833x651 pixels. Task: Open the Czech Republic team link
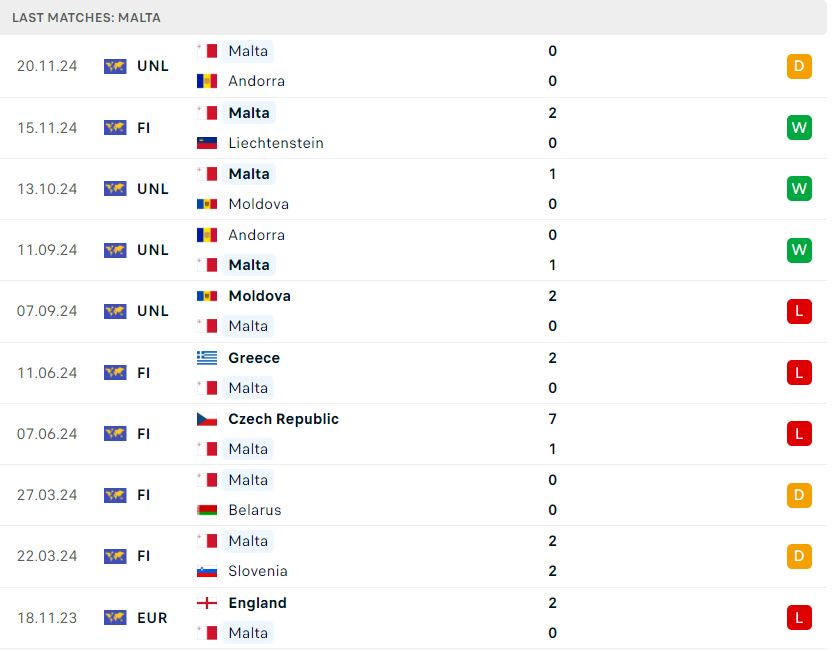click(x=283, y=419)
